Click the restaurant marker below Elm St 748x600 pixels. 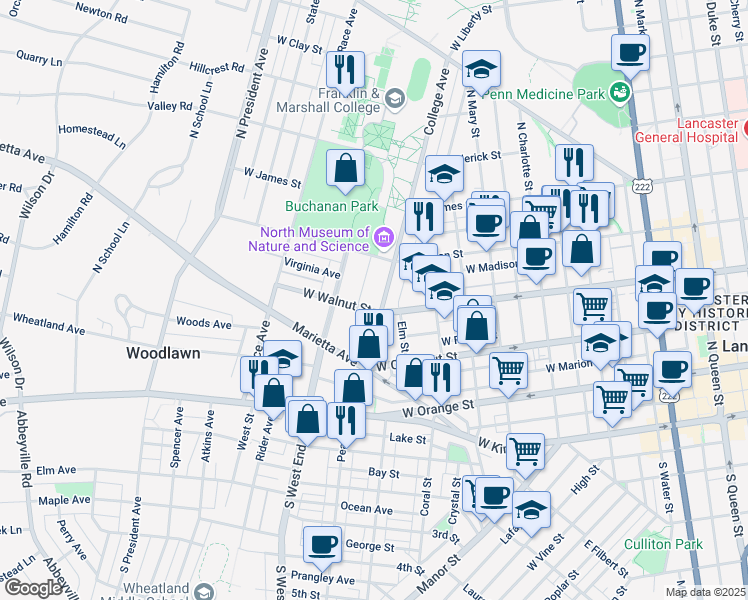441,380
